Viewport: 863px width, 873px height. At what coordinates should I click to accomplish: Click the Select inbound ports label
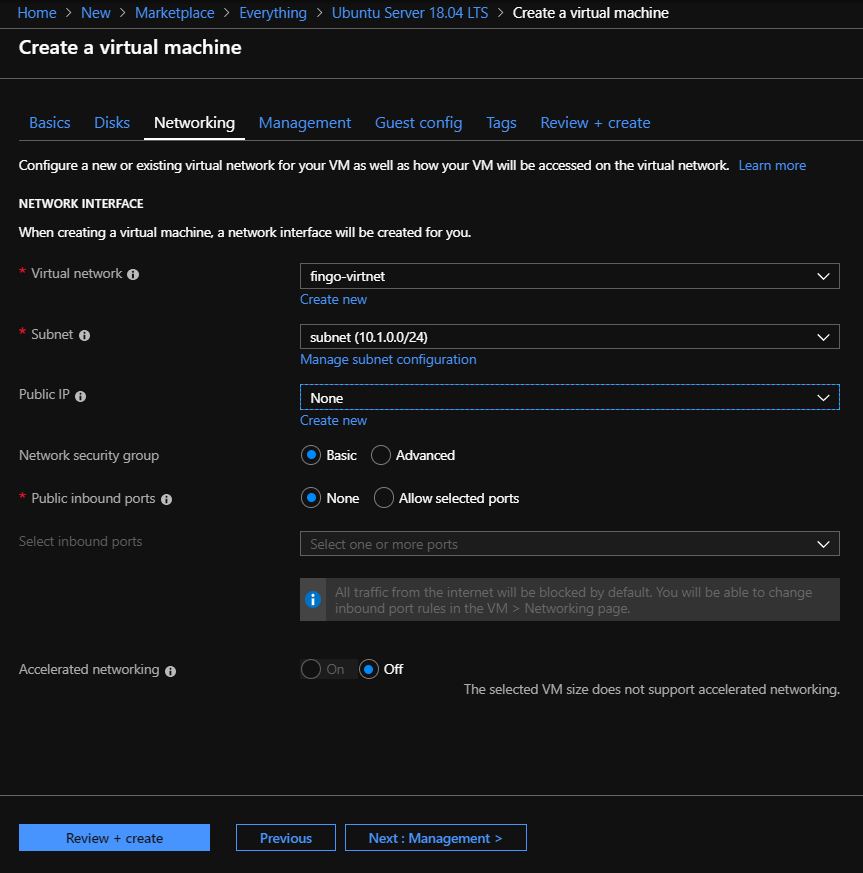point(81,541)
